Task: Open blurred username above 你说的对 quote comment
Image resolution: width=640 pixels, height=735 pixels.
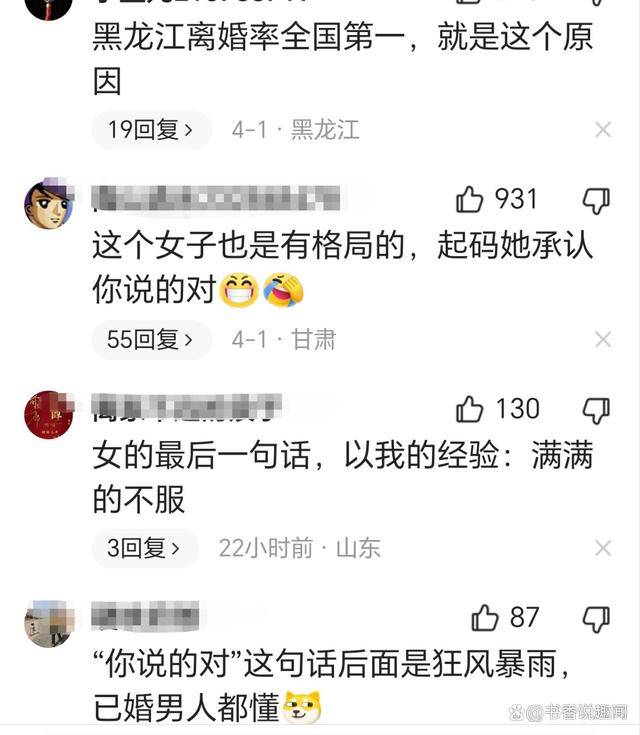Action: coord(145,615)
